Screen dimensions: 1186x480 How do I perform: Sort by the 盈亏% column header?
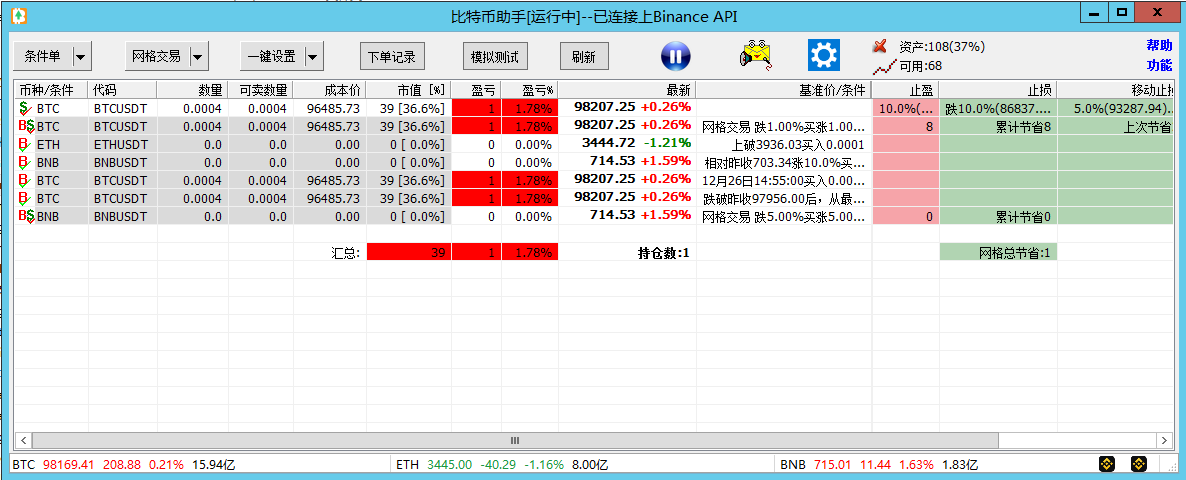529,90
